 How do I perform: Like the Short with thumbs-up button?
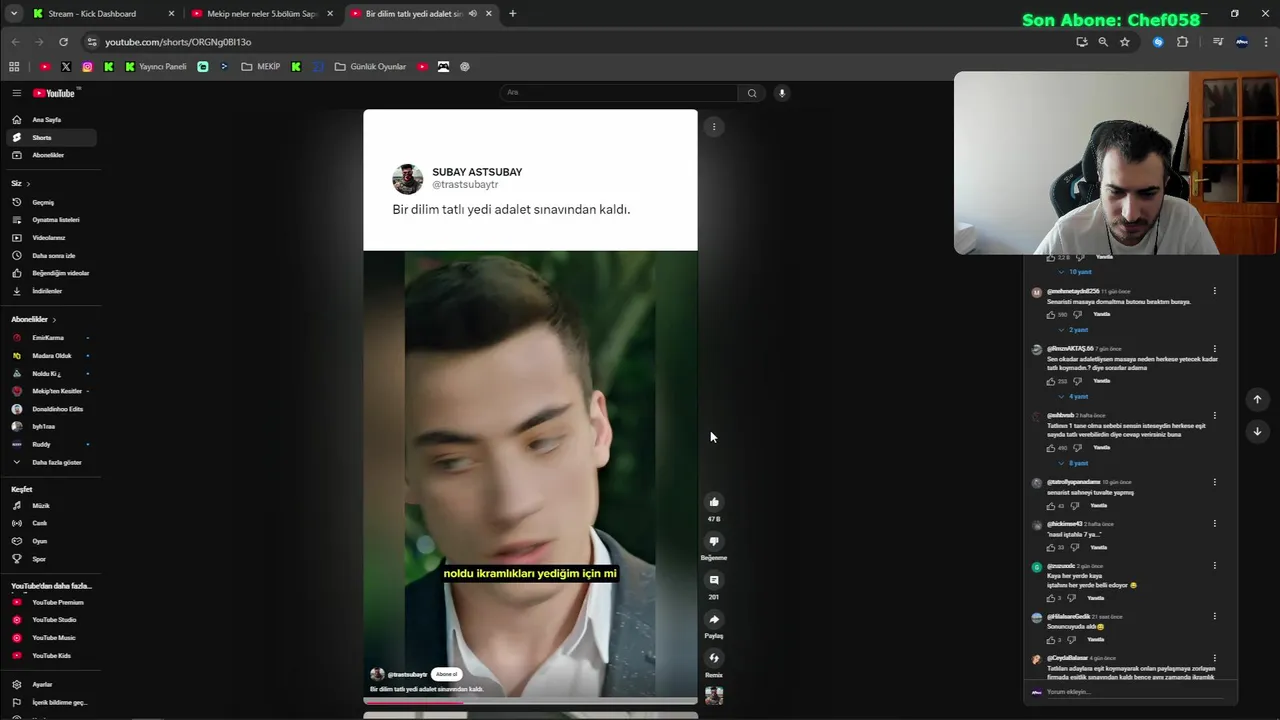(714, 502)
